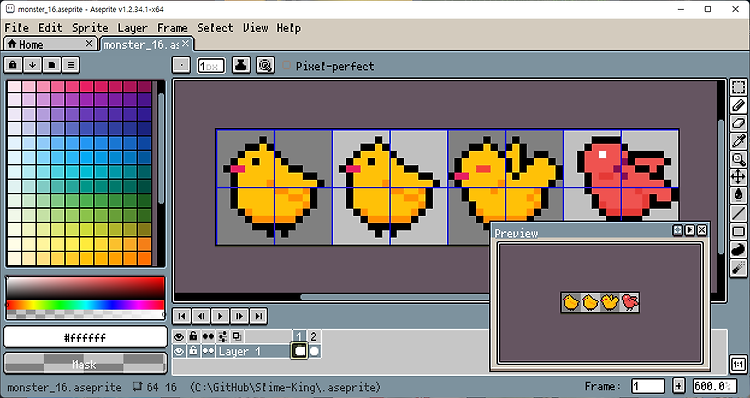Viewport: 750px width, 398px height.
Task: Click the palette lock edit icon
Action: [x=13, y=65]
